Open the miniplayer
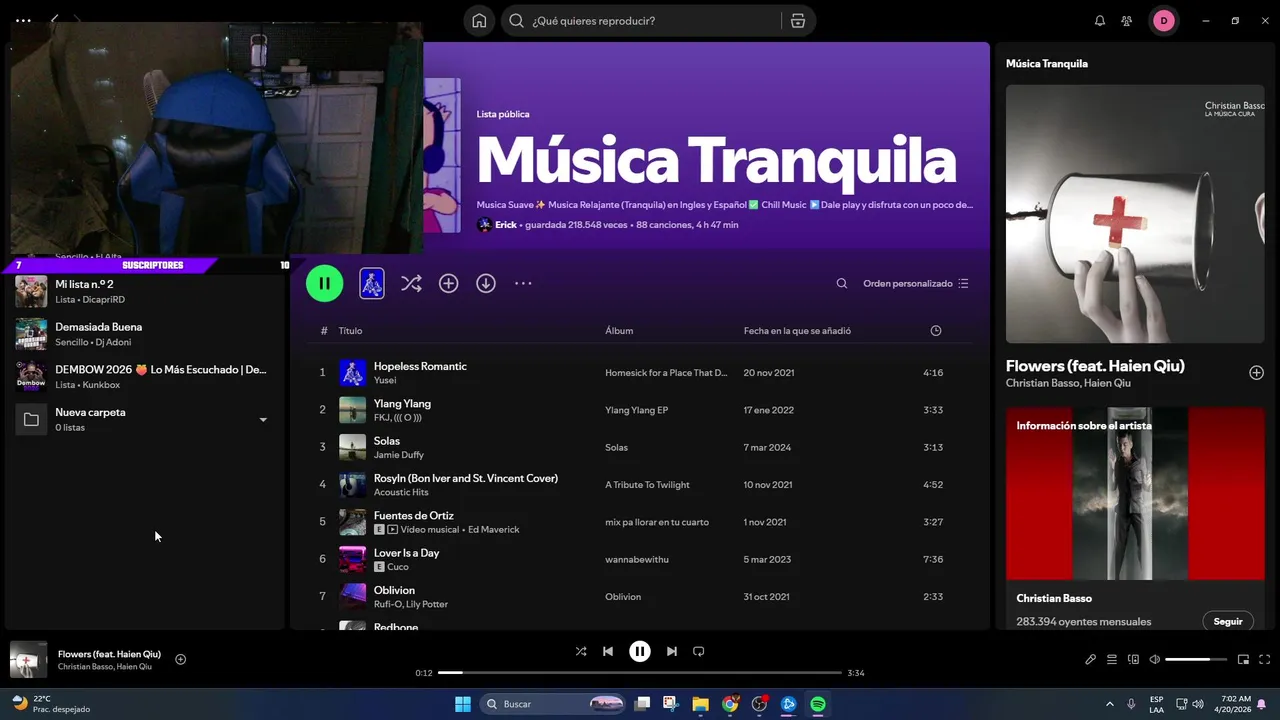Screen dimensions: 1280x720 1243,659
